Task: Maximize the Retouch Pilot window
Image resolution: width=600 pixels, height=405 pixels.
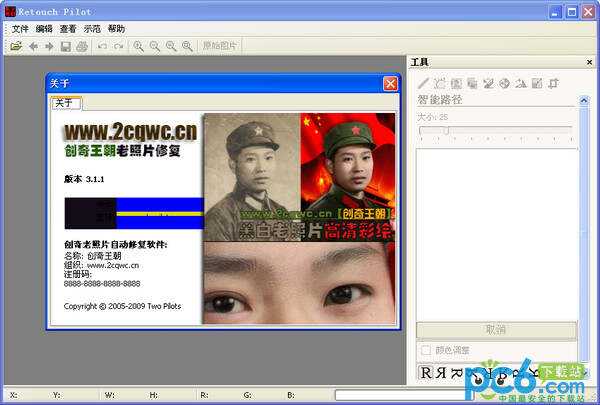Action: coord(572,12)
